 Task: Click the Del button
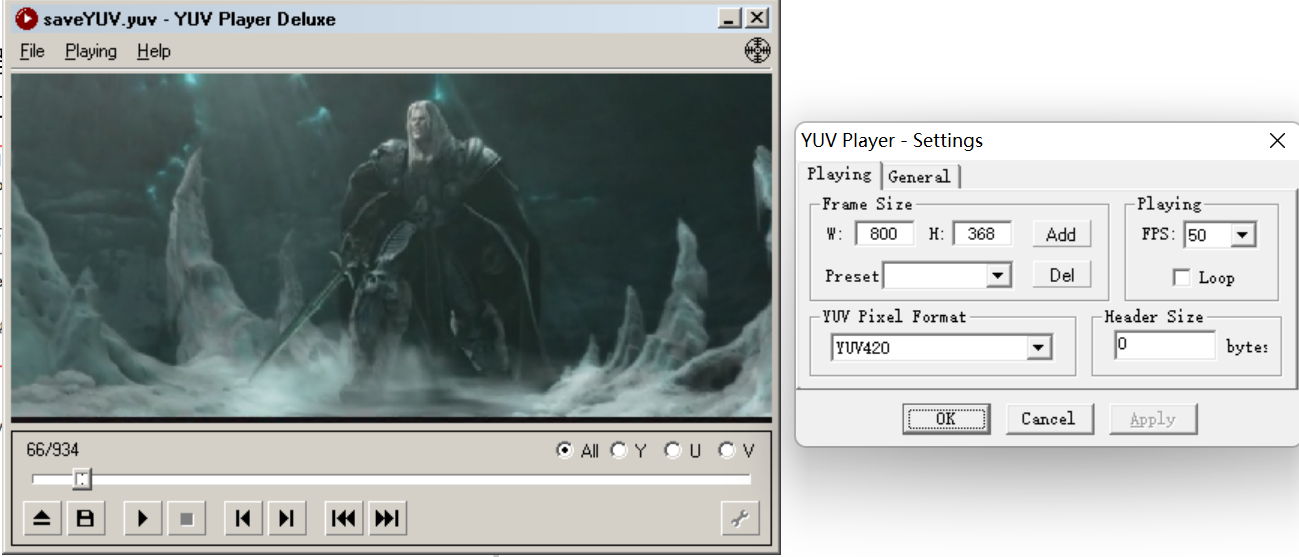coord(1061,275)
